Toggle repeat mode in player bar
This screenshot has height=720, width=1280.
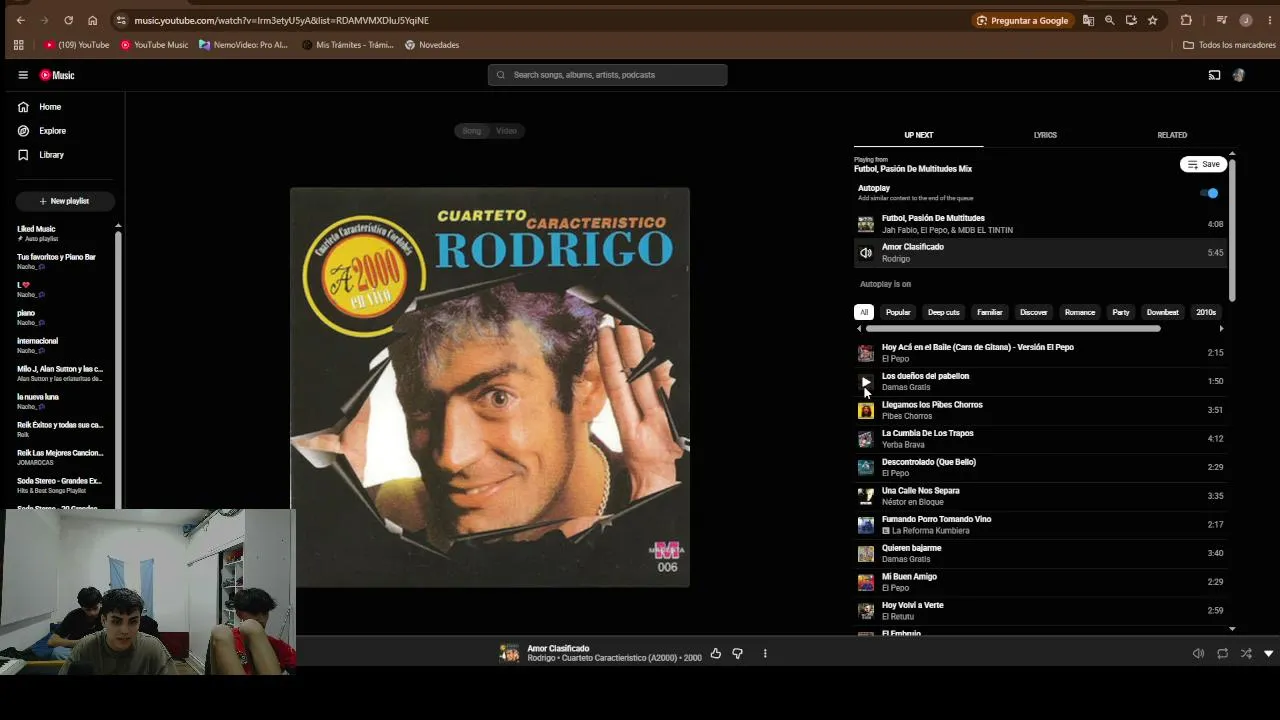pos(1222,654)
